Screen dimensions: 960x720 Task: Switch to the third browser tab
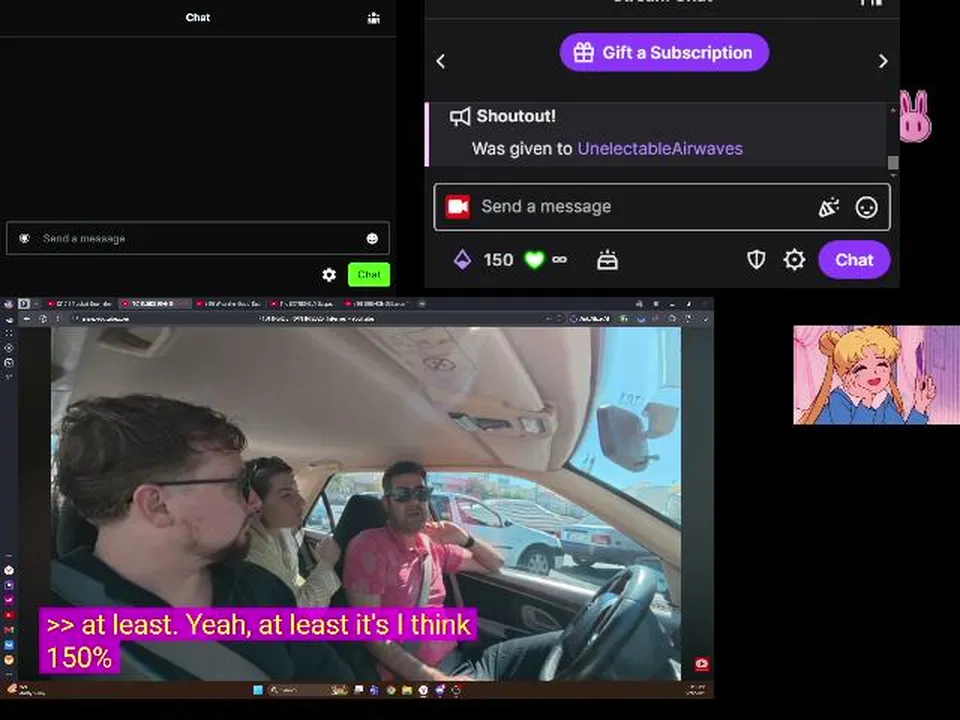click(x=228, y=304)
